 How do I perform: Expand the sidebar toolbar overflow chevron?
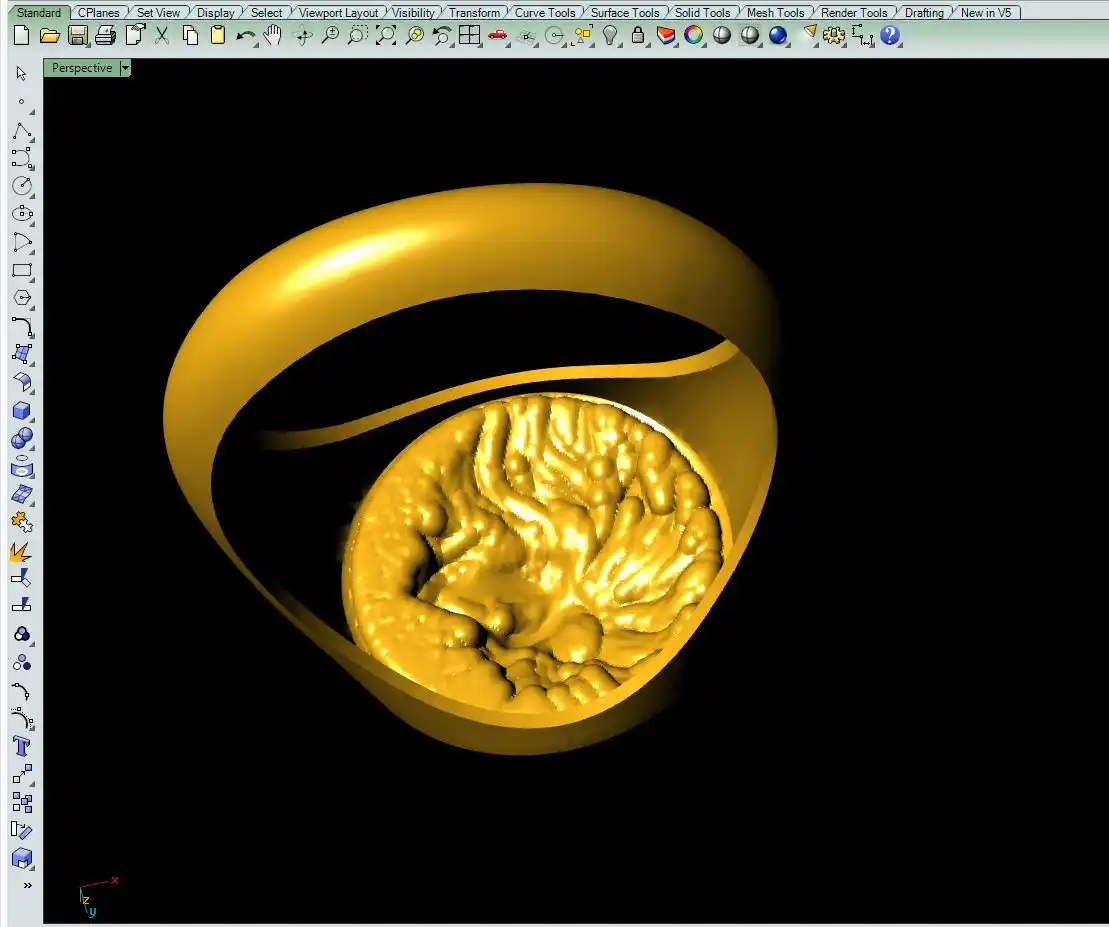[27, 885]
